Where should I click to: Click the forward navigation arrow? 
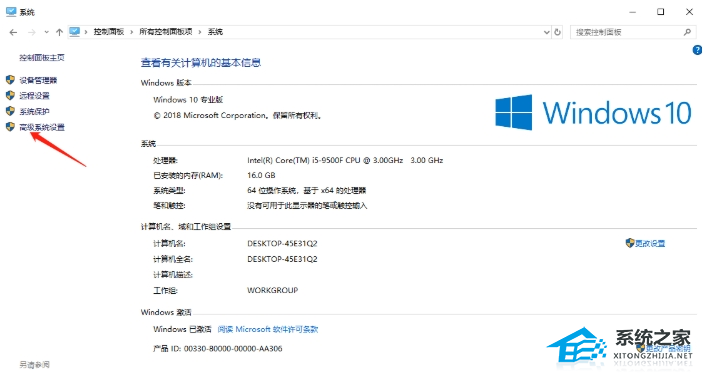click(x=32, y=32)
